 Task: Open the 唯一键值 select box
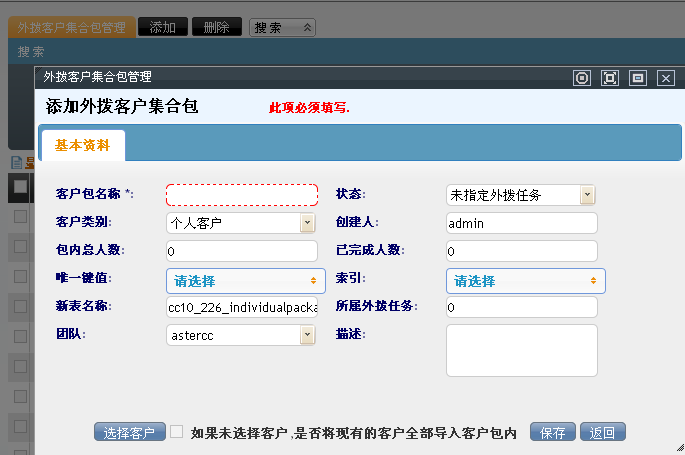pyautogui.click(x=245, y=281)
